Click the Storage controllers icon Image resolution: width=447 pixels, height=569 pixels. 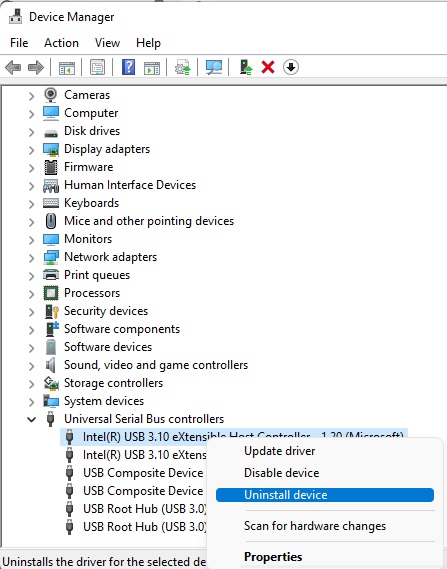tap(51, 383)
